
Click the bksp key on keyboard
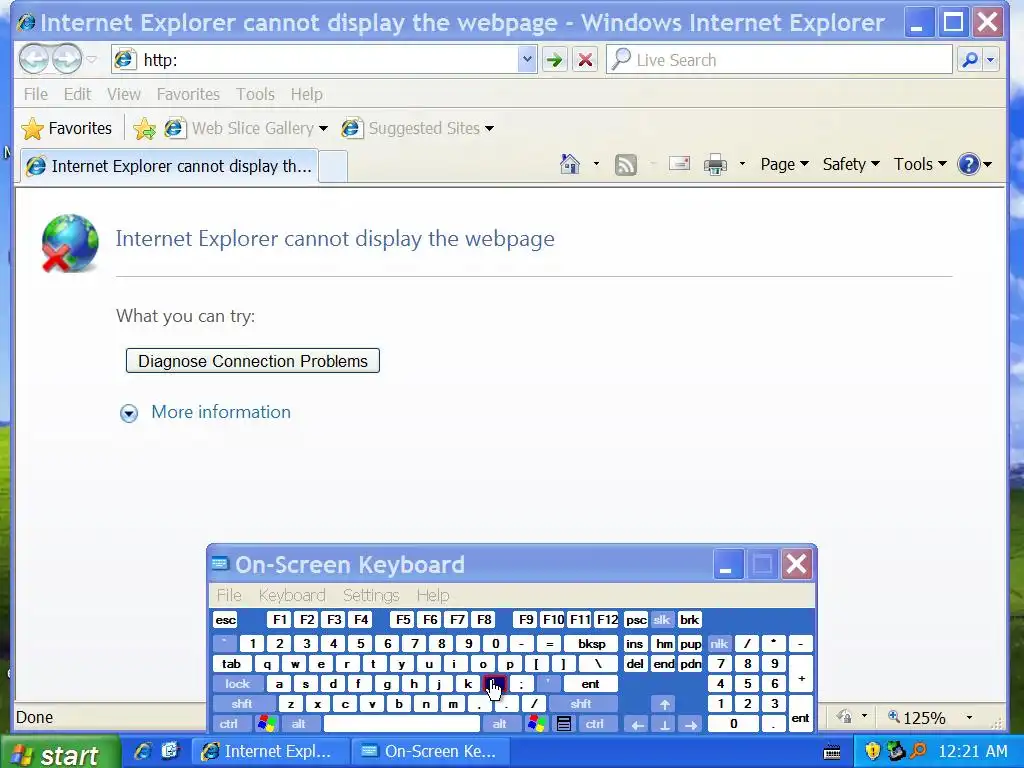point(591,644)
